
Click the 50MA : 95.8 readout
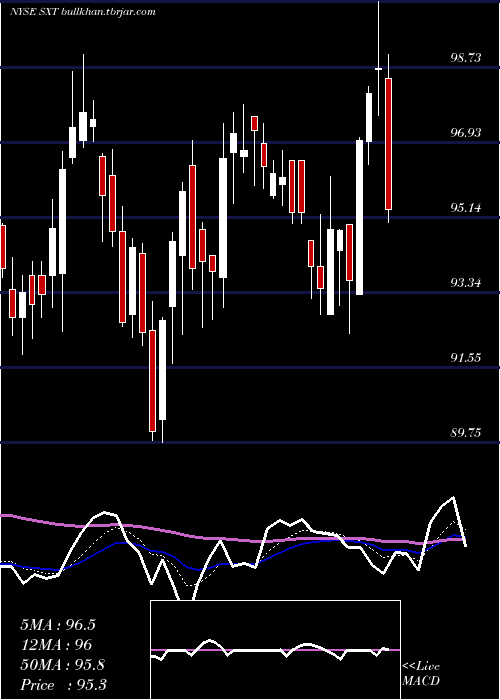point(62,665)
